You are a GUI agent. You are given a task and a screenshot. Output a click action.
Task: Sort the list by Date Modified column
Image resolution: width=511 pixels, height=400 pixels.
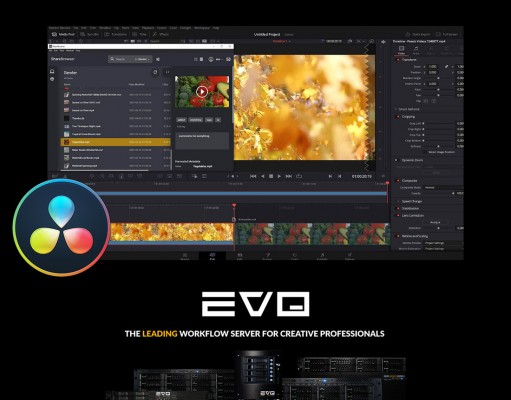[x=136, y=85]
